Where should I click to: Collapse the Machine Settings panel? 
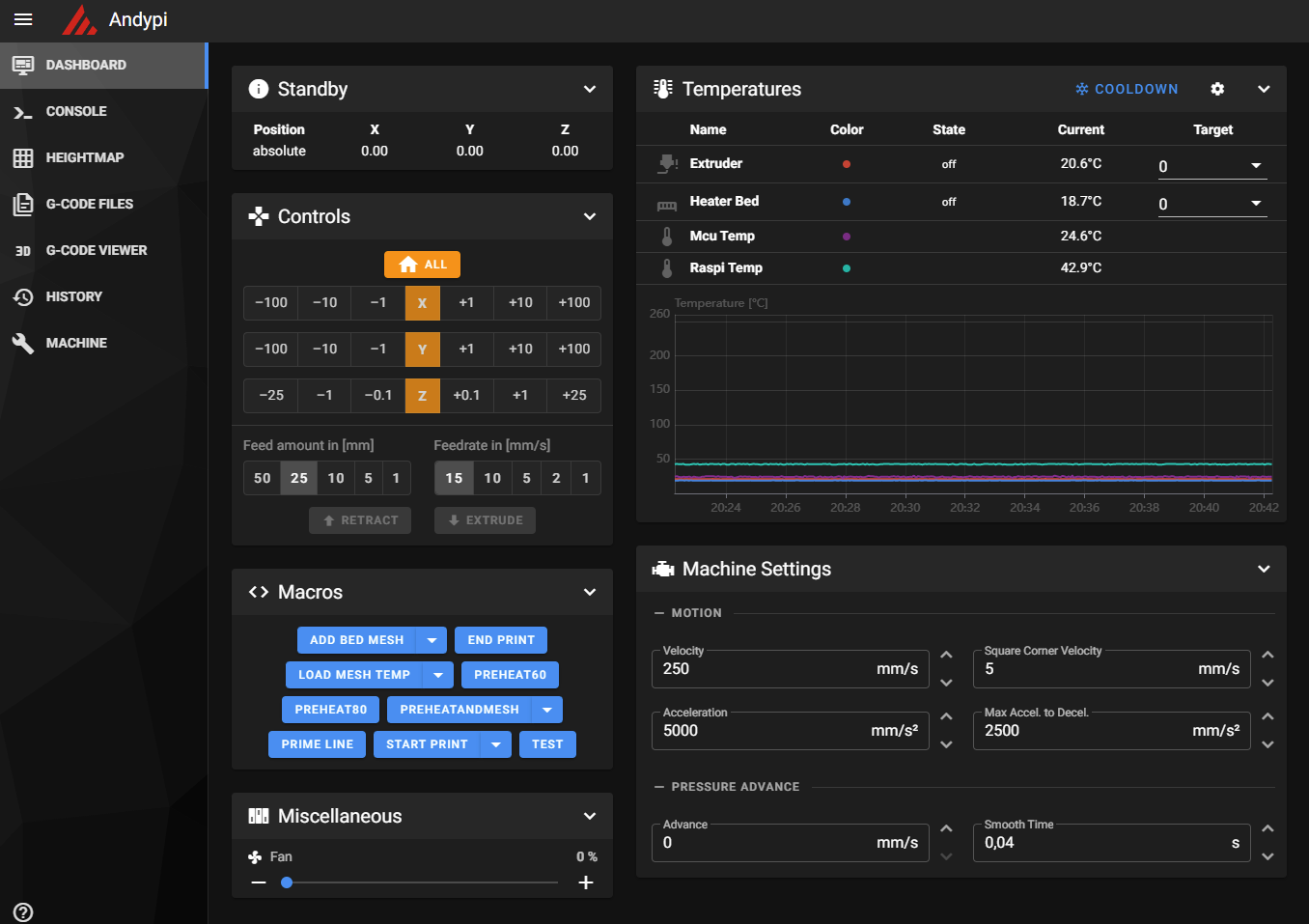click(1264, 569)
